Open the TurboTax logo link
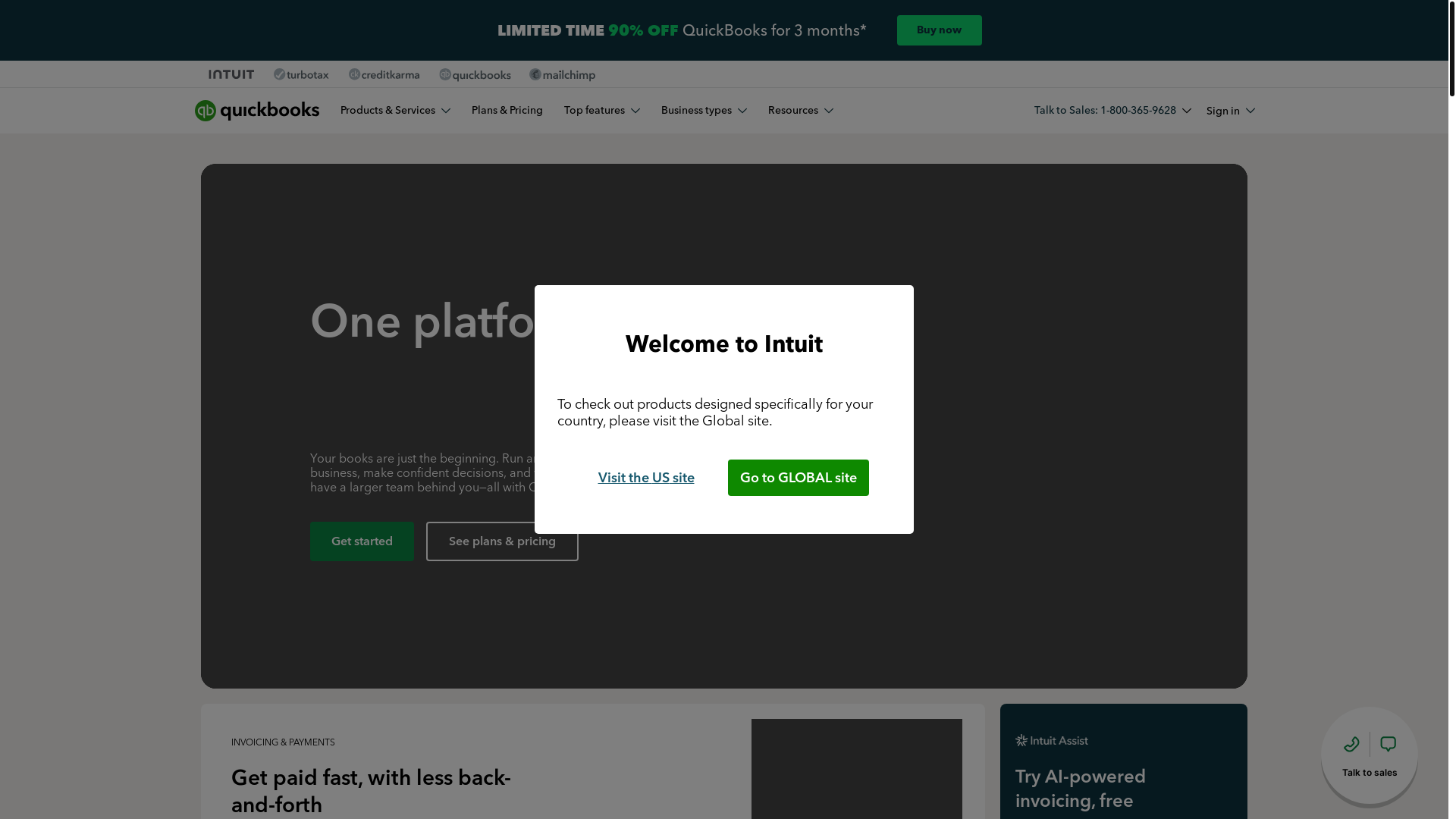This screenshot has width=1456, height=819. (x=301, y=74)
